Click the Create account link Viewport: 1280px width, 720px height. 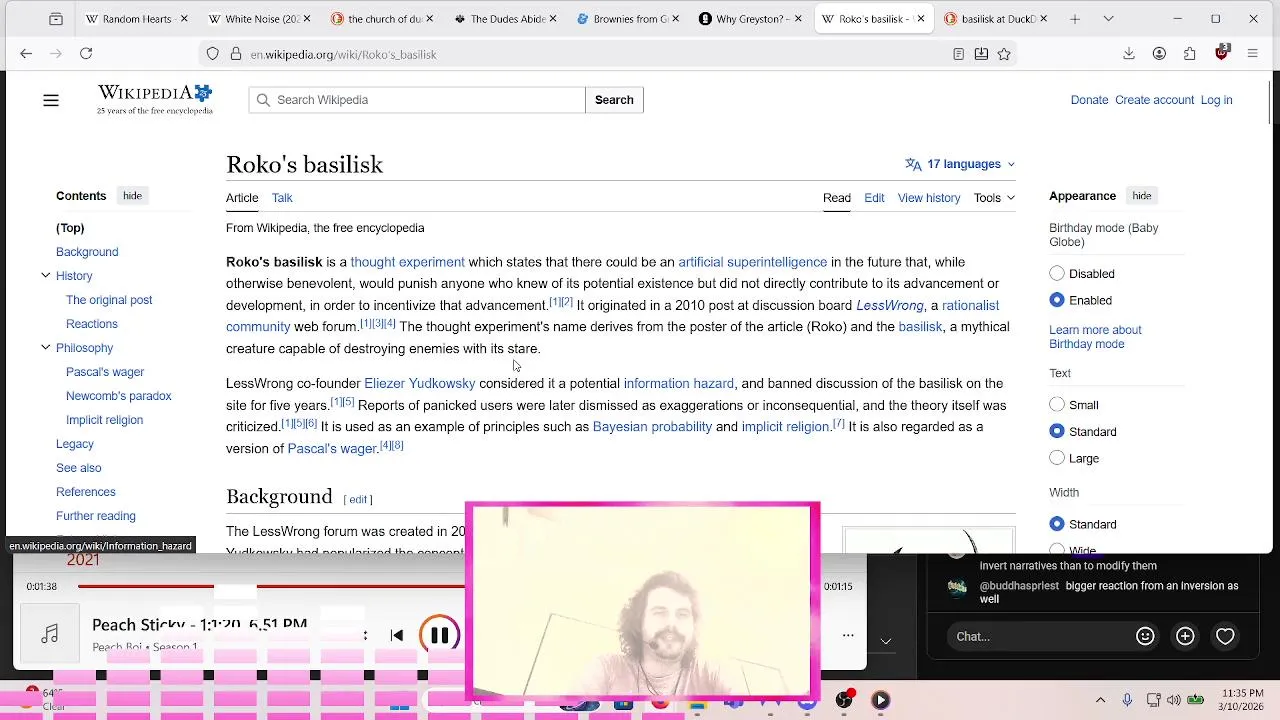pos(1154,100)
